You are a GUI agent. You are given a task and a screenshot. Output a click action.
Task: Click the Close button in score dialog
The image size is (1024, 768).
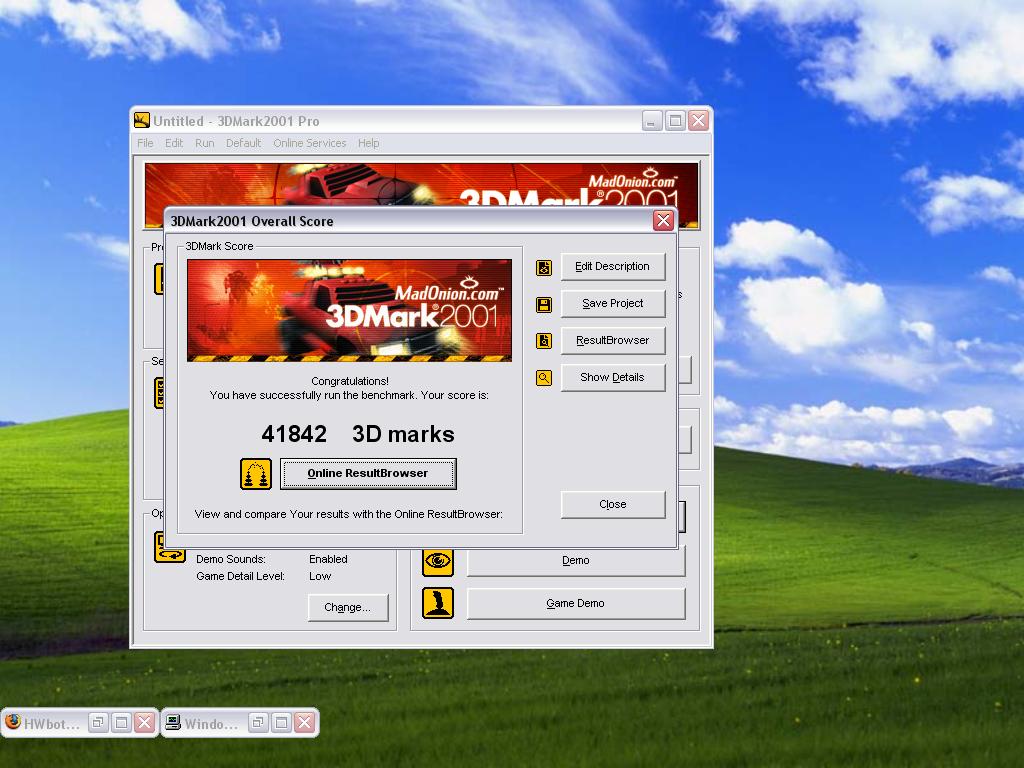613,504
